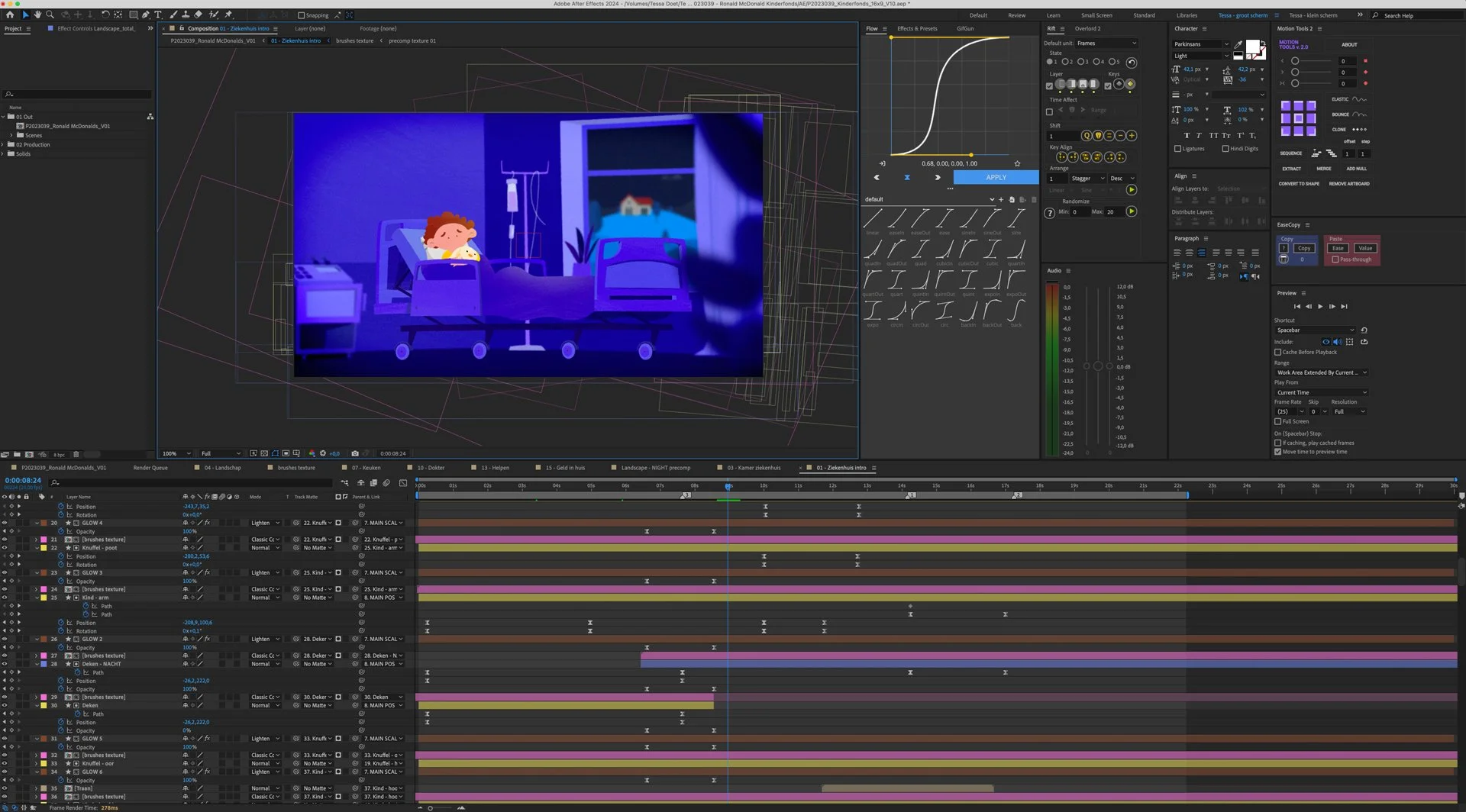
Task: Click the Rift shift minus icon
Action: (x=1120, y=136)
